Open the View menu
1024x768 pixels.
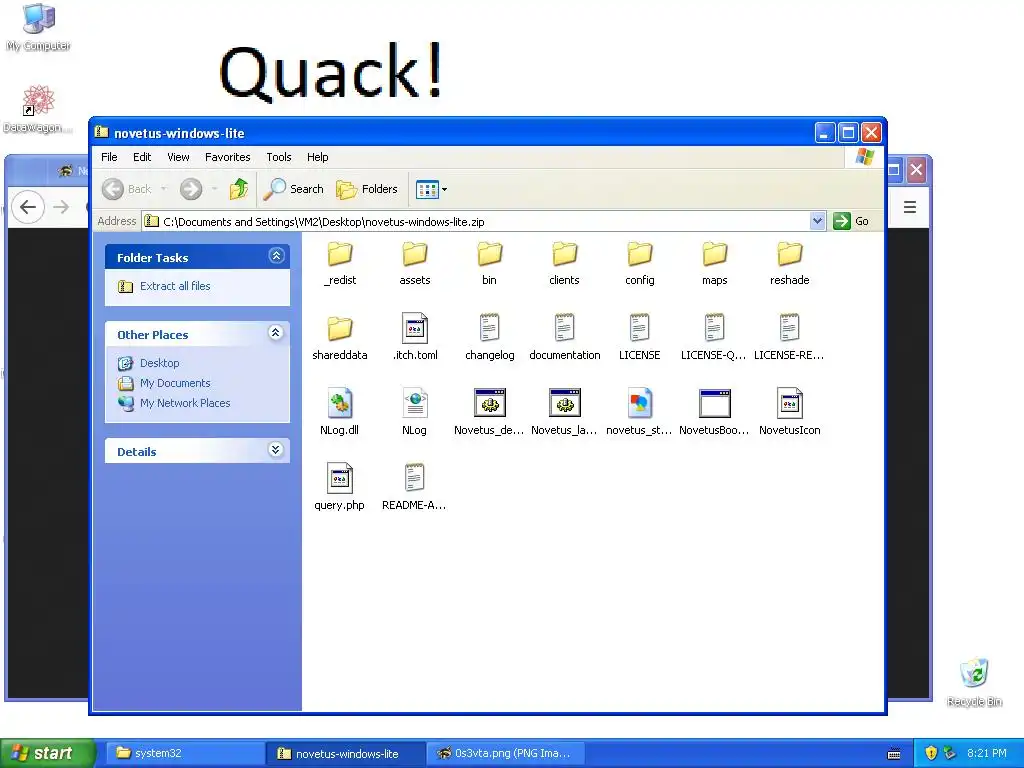178,157
